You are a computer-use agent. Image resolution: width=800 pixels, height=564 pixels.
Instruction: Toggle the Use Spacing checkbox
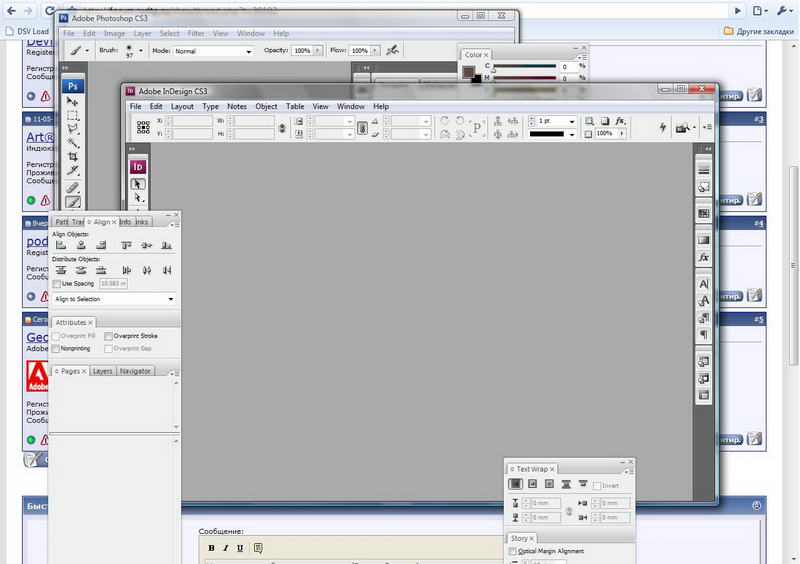57,284
